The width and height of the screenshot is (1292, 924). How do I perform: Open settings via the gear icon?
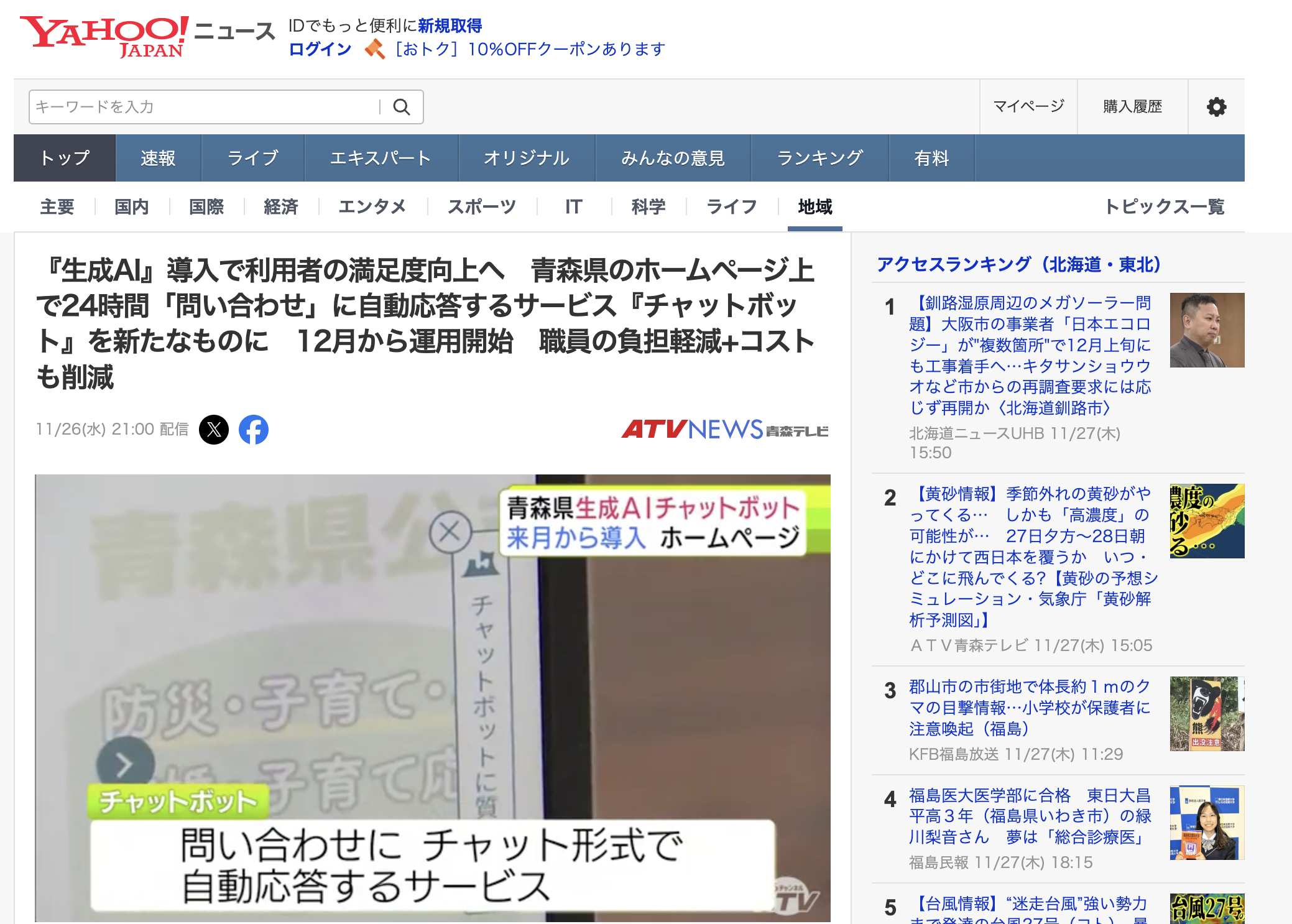pos(1216,107)
